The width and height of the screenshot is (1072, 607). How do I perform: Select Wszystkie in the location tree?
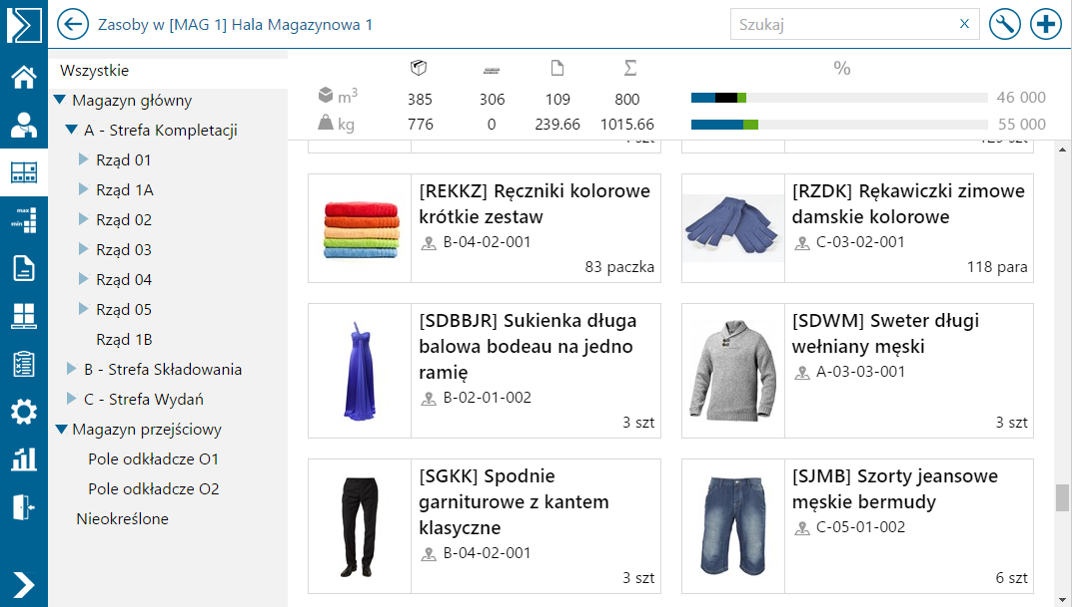click(x=94, y=70)
